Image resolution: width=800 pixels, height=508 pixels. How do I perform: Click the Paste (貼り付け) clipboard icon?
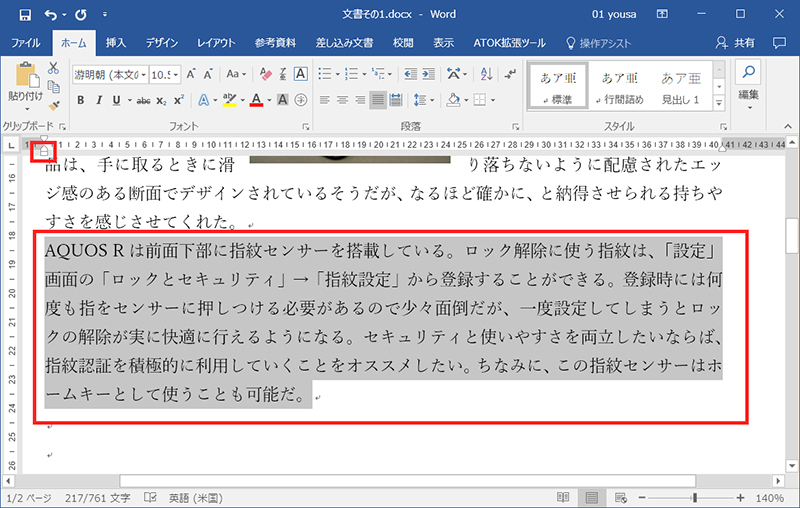point(26,76)
